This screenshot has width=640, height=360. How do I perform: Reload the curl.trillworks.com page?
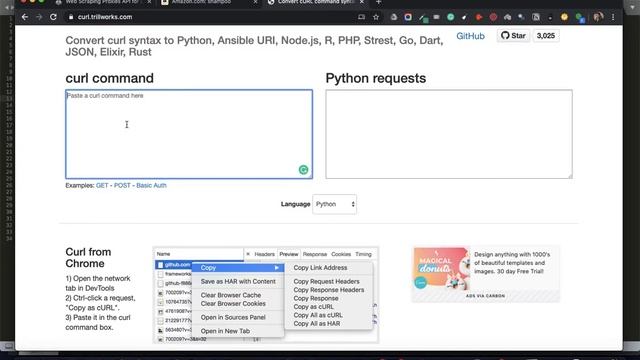pos(53,17)
